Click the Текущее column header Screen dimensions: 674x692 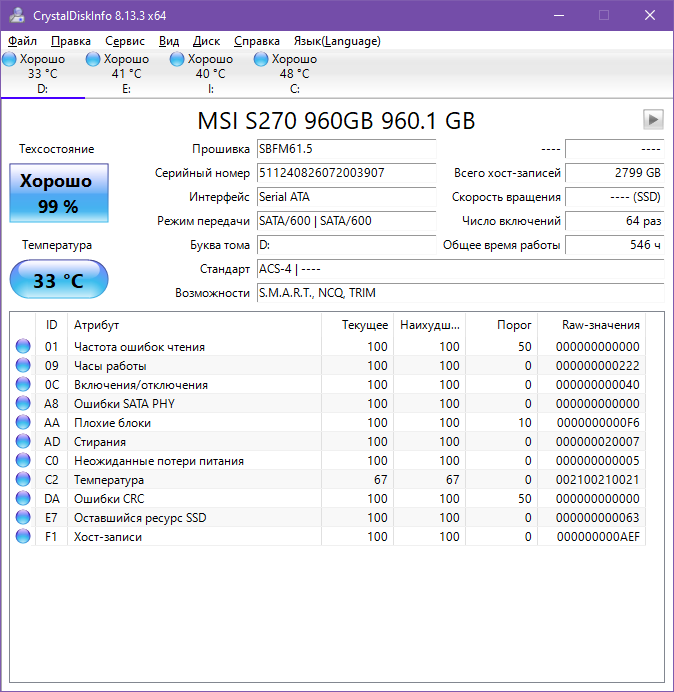tap(358, 325)
